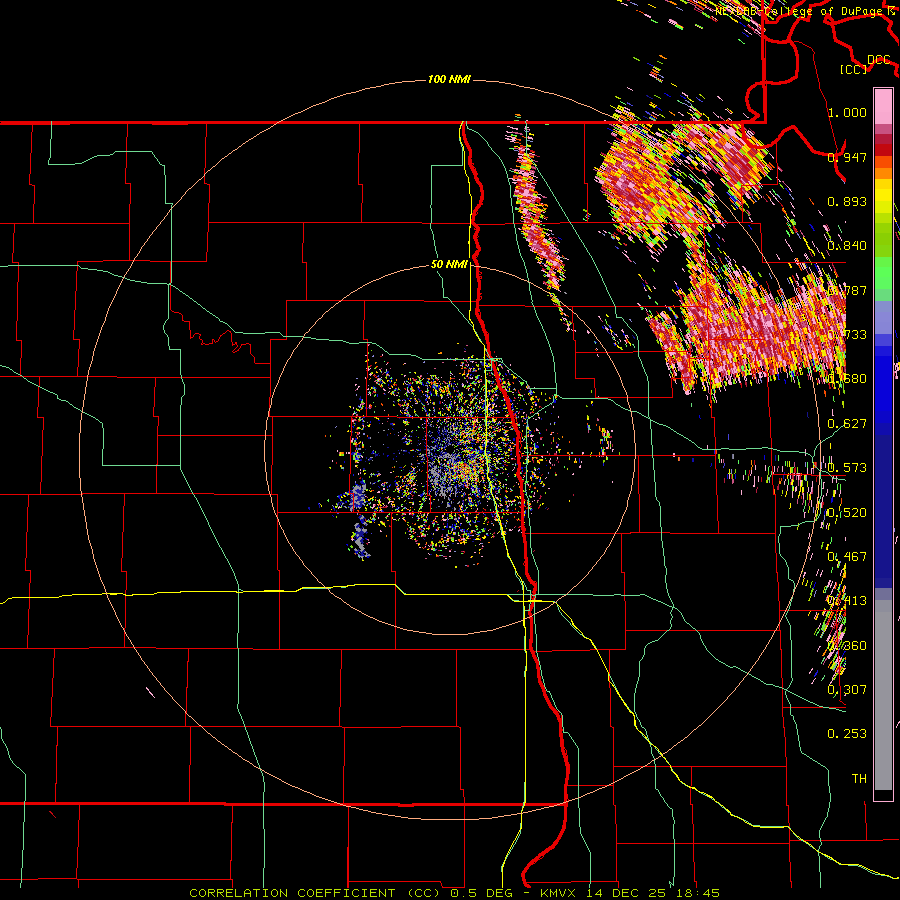900x900 pixels.
Task: Select the 0.893 scale label
Action: point(847,201)
